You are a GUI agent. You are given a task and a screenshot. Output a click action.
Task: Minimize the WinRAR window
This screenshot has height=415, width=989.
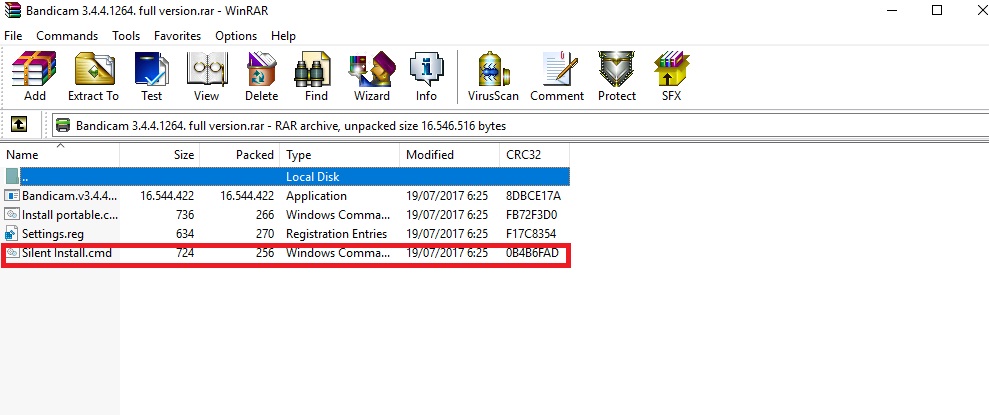[x=892, y=10]
